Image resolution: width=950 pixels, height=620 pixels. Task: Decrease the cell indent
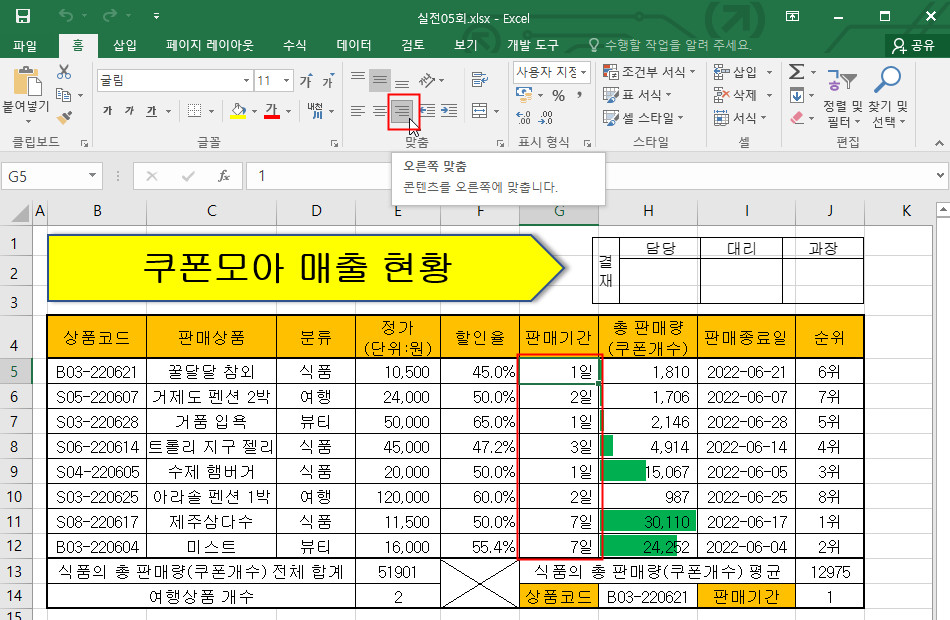click(427, 111)
